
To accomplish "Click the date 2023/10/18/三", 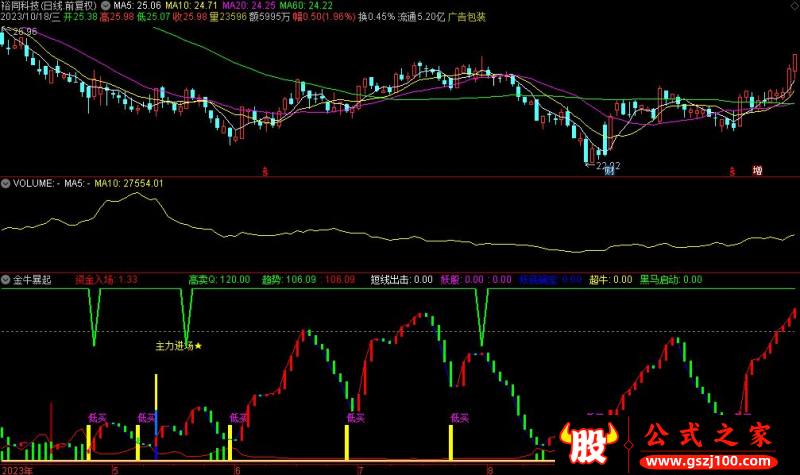I will pyautogui.click(x=31, y=17).
